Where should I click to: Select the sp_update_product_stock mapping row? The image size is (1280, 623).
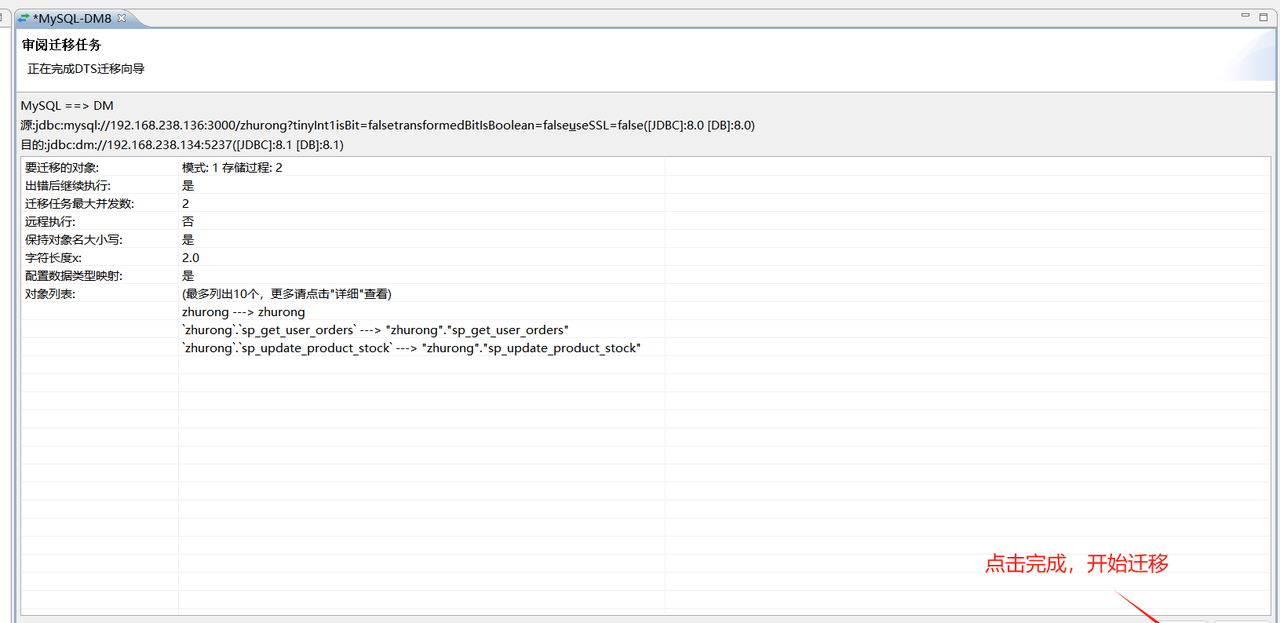pyautogui.click(x=411, y=348)
